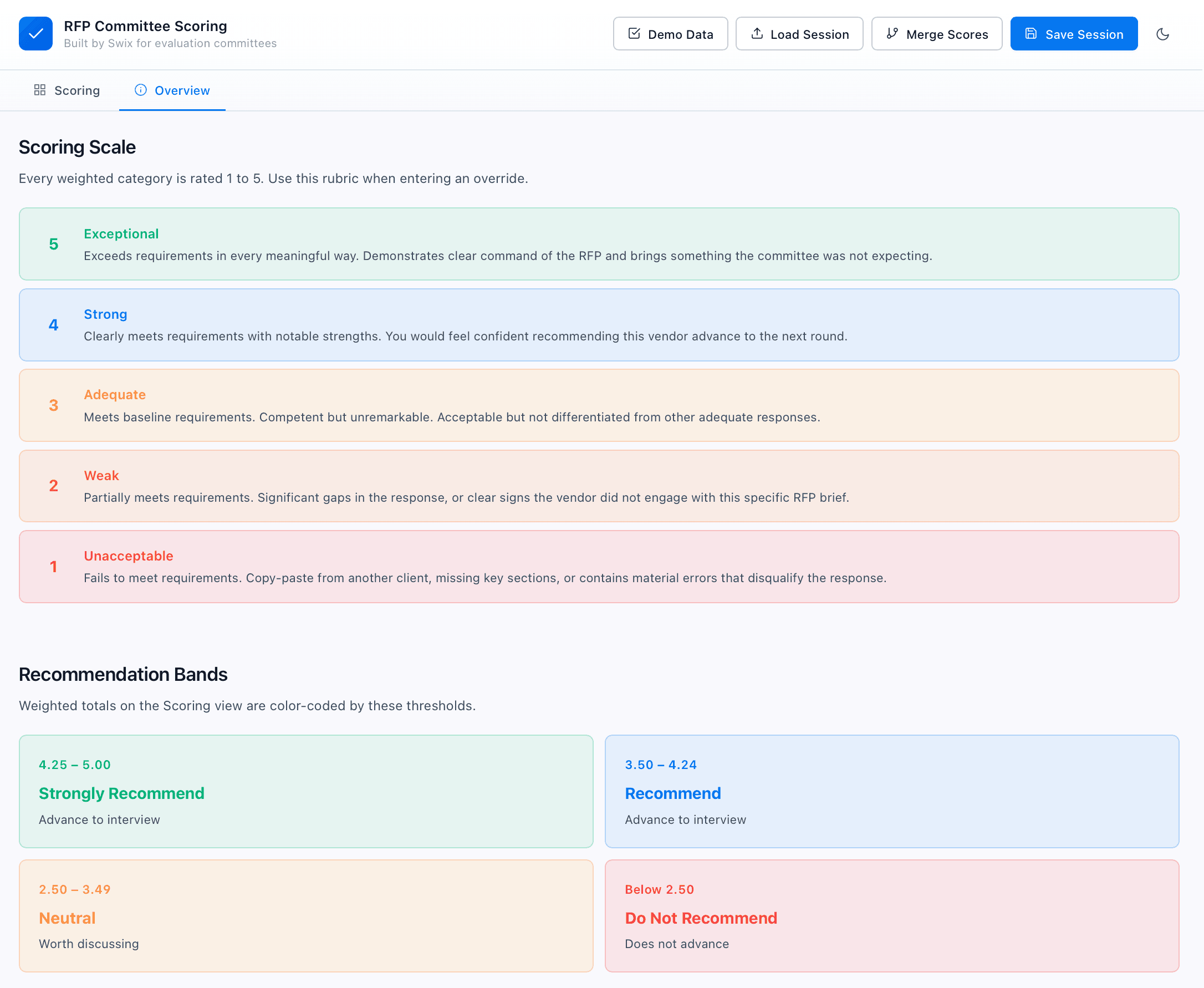Viewport: 1204px width, 988px height.
Task: Click the score number 2
Action: (53, 486)
